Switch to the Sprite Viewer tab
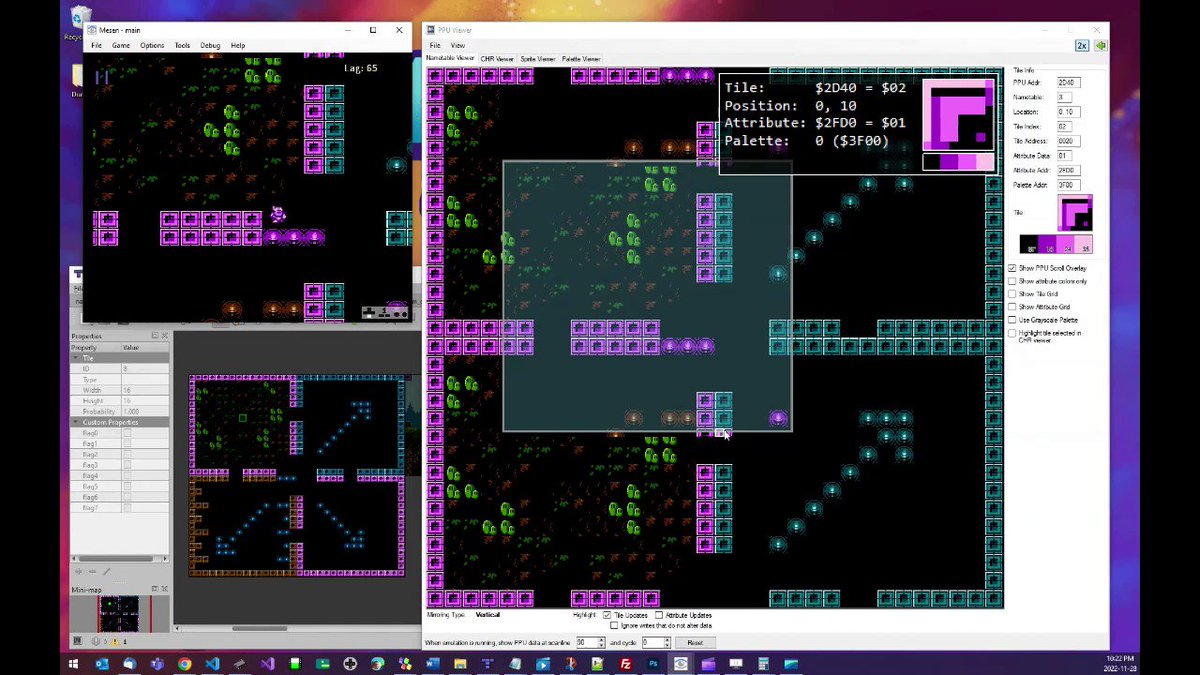The width and height of the screenshot is (1200, 675). (538, 59)
